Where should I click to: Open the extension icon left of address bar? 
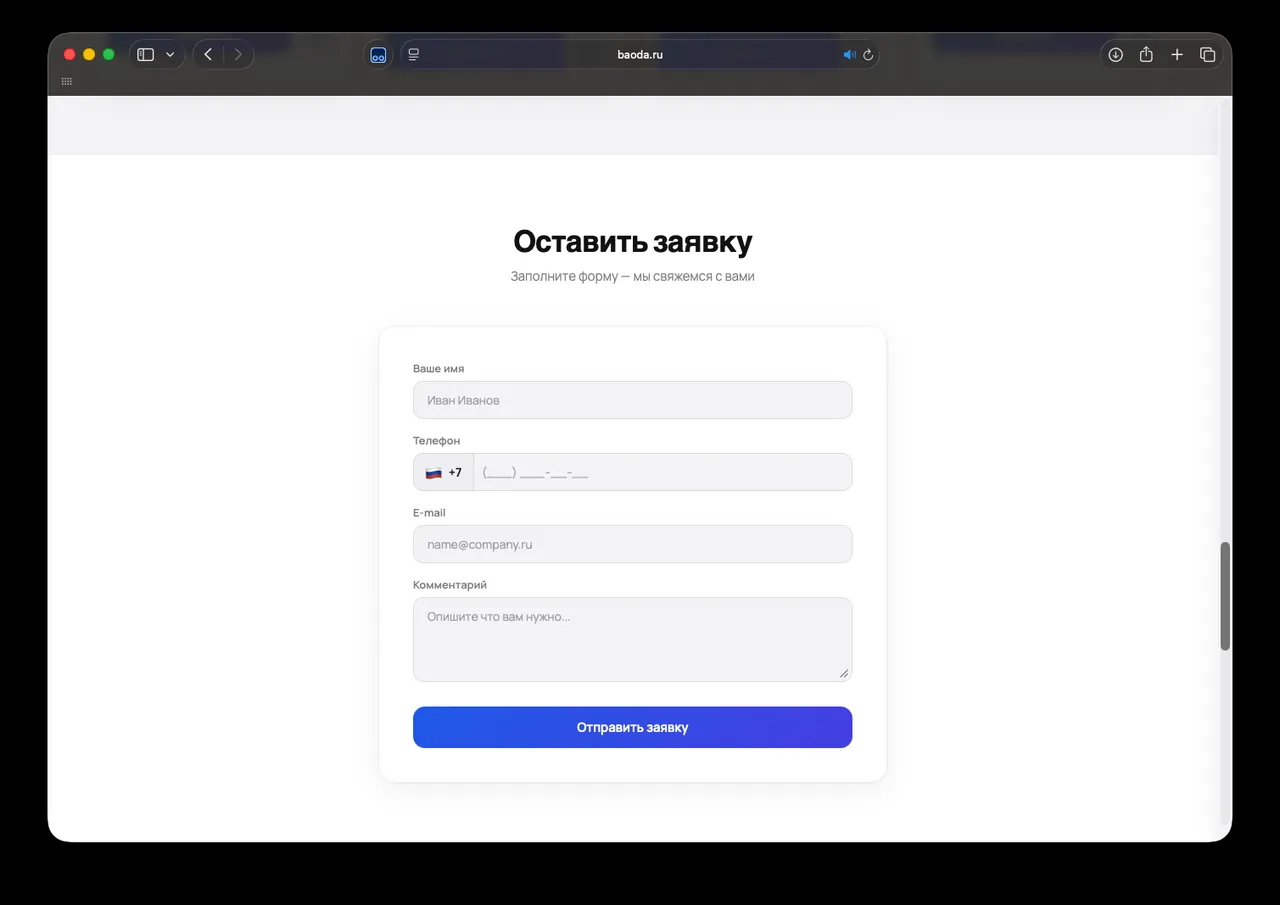click(378, 55)
